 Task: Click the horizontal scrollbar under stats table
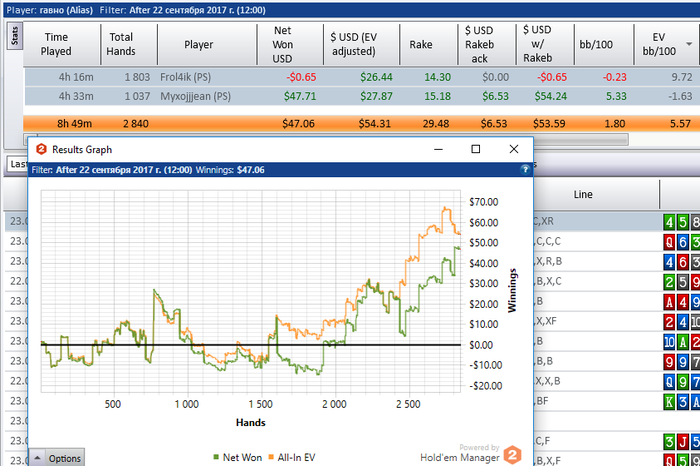click(580, 140)
